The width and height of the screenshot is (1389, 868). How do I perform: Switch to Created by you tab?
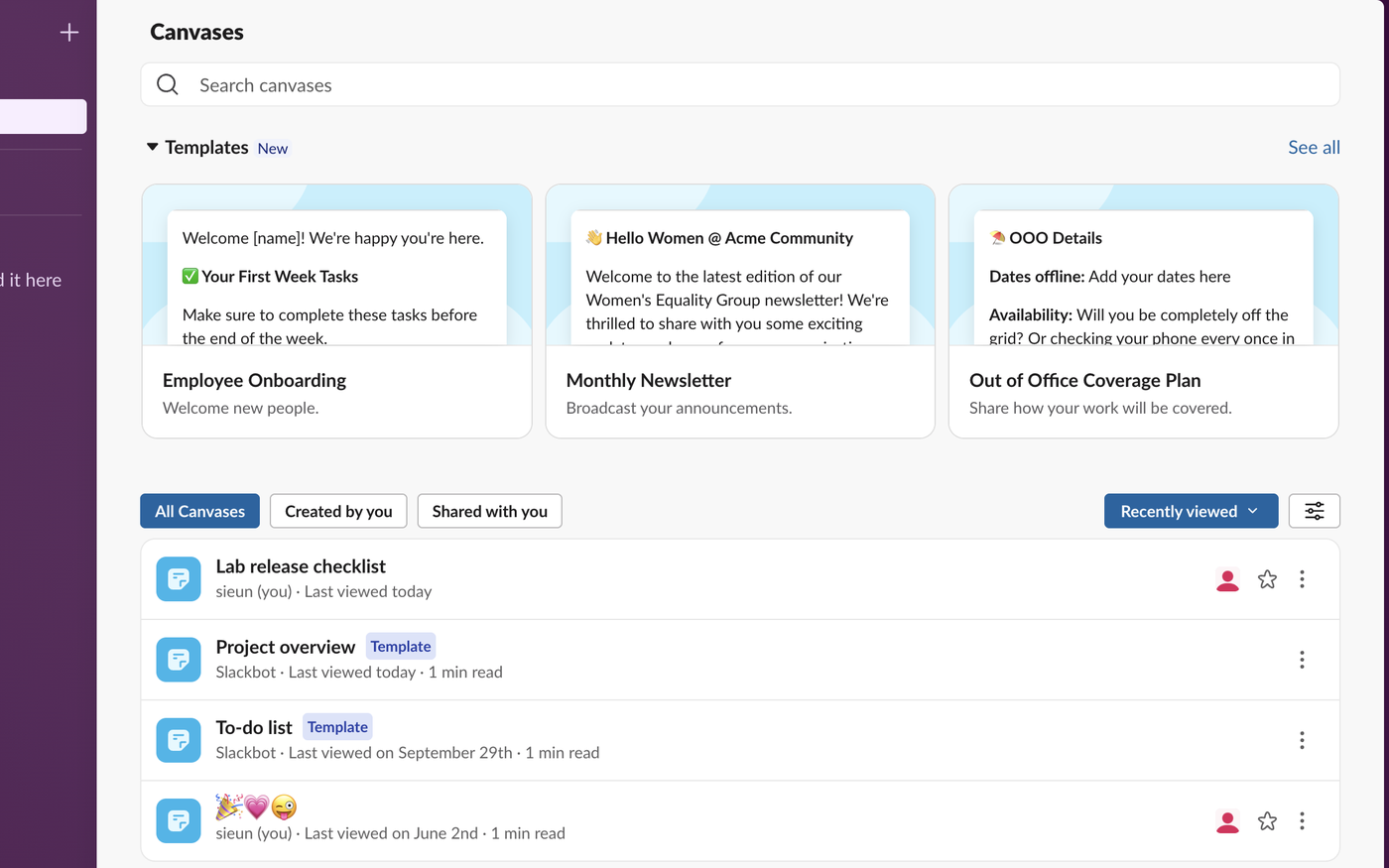(338, 511)
